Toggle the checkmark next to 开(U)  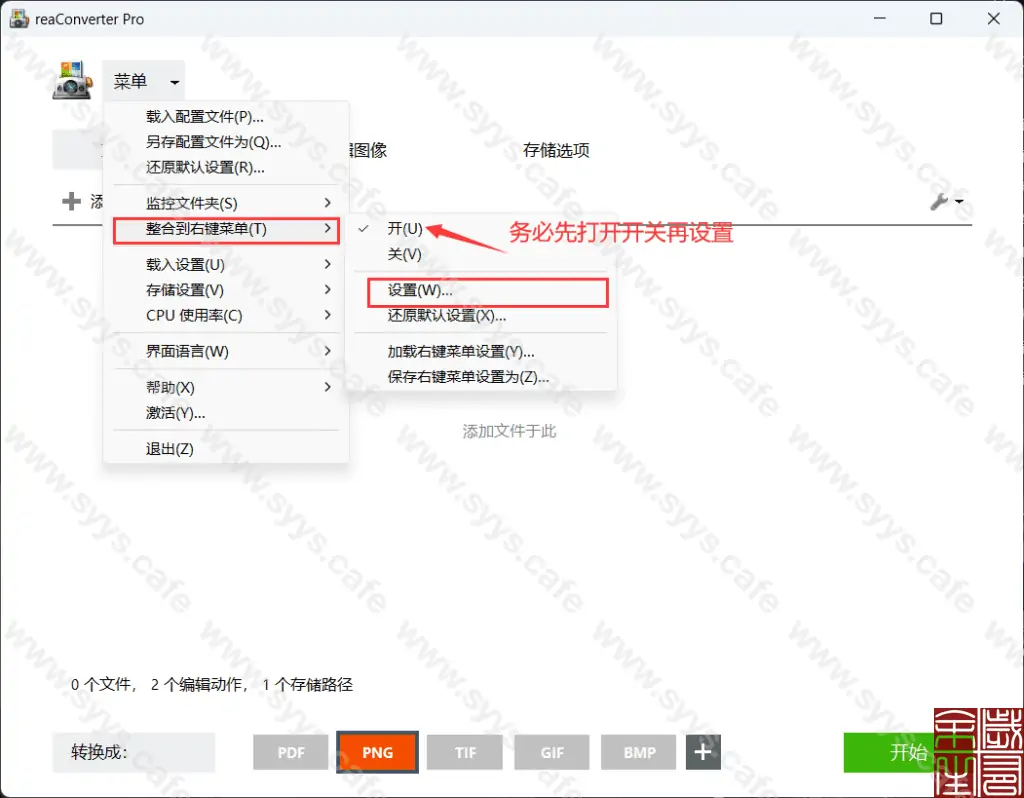[362, 228]
